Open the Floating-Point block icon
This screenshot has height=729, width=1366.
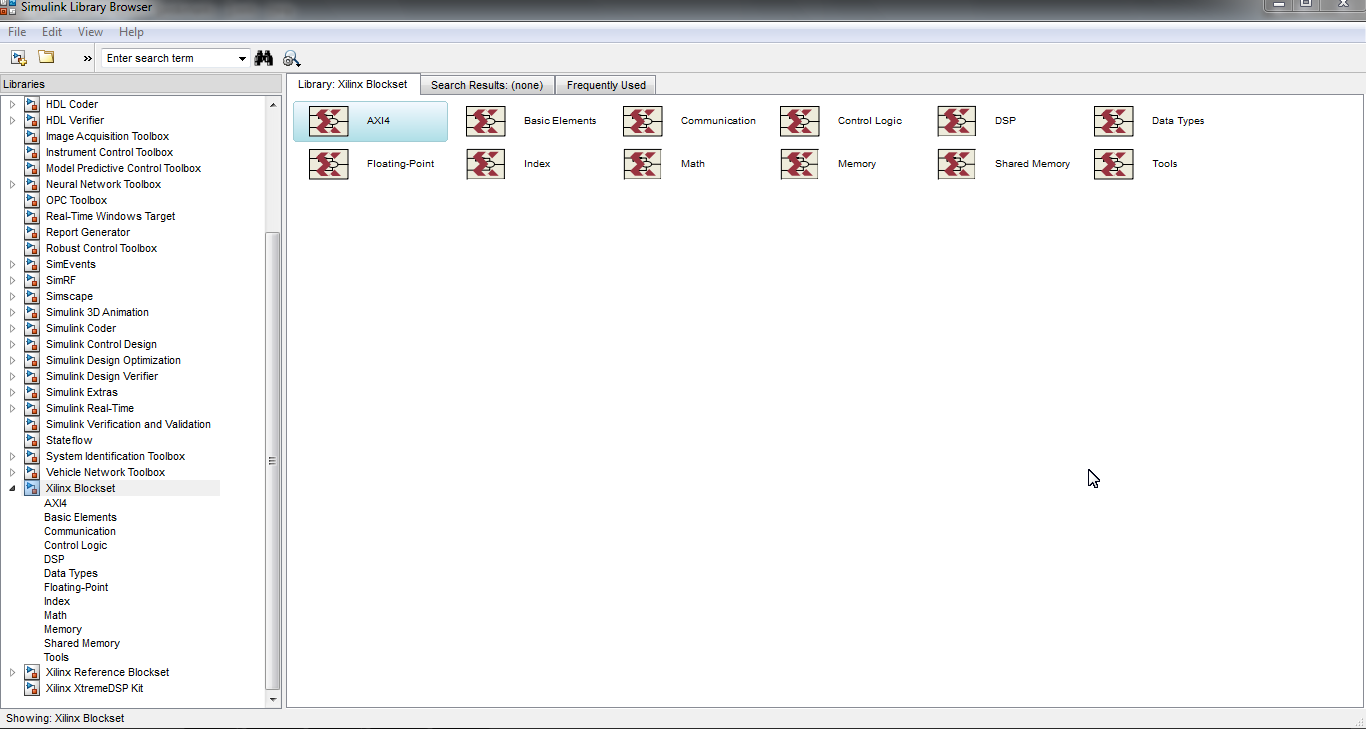(x=328, y=164)
